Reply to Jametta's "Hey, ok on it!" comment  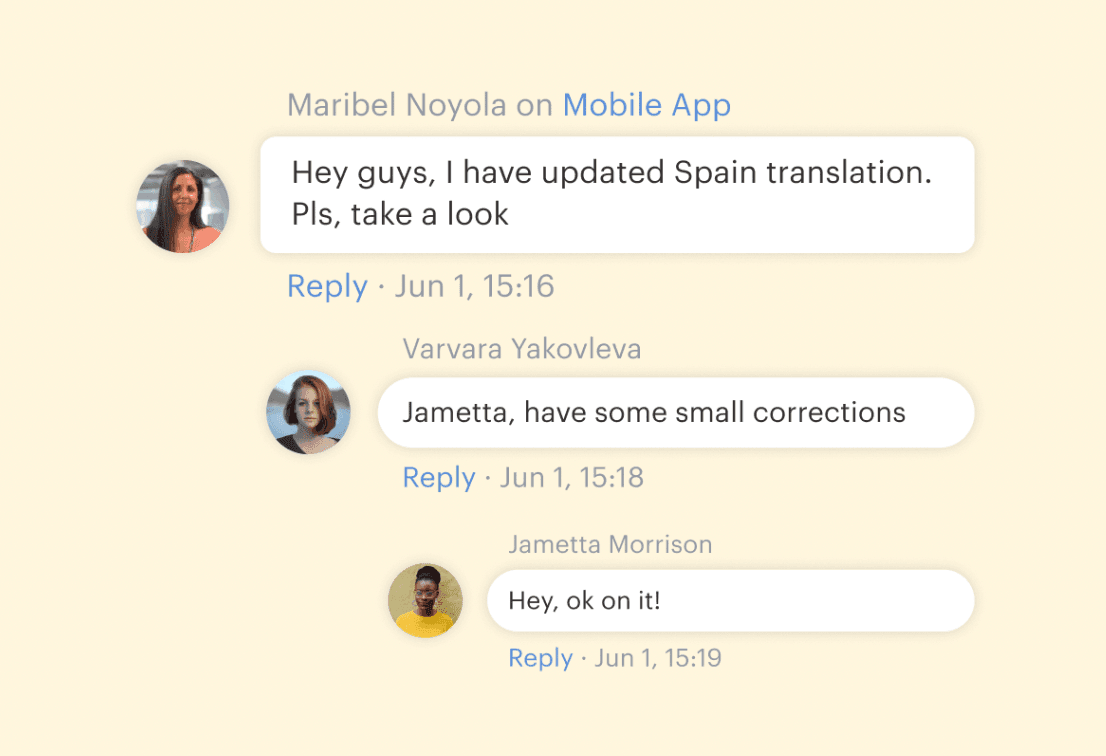tap(540, 658)
